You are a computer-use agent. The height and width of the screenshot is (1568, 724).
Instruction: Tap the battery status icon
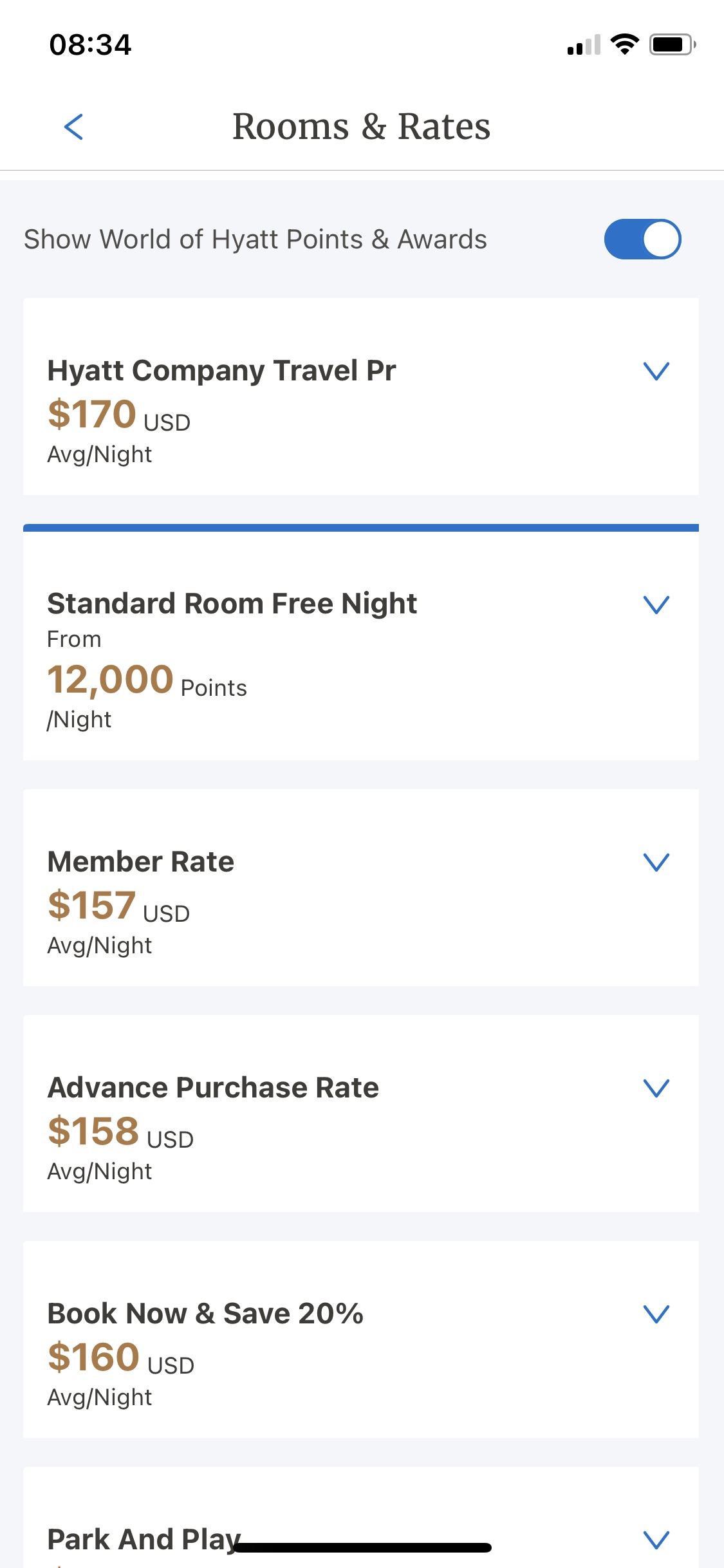[x=672, y=44]
